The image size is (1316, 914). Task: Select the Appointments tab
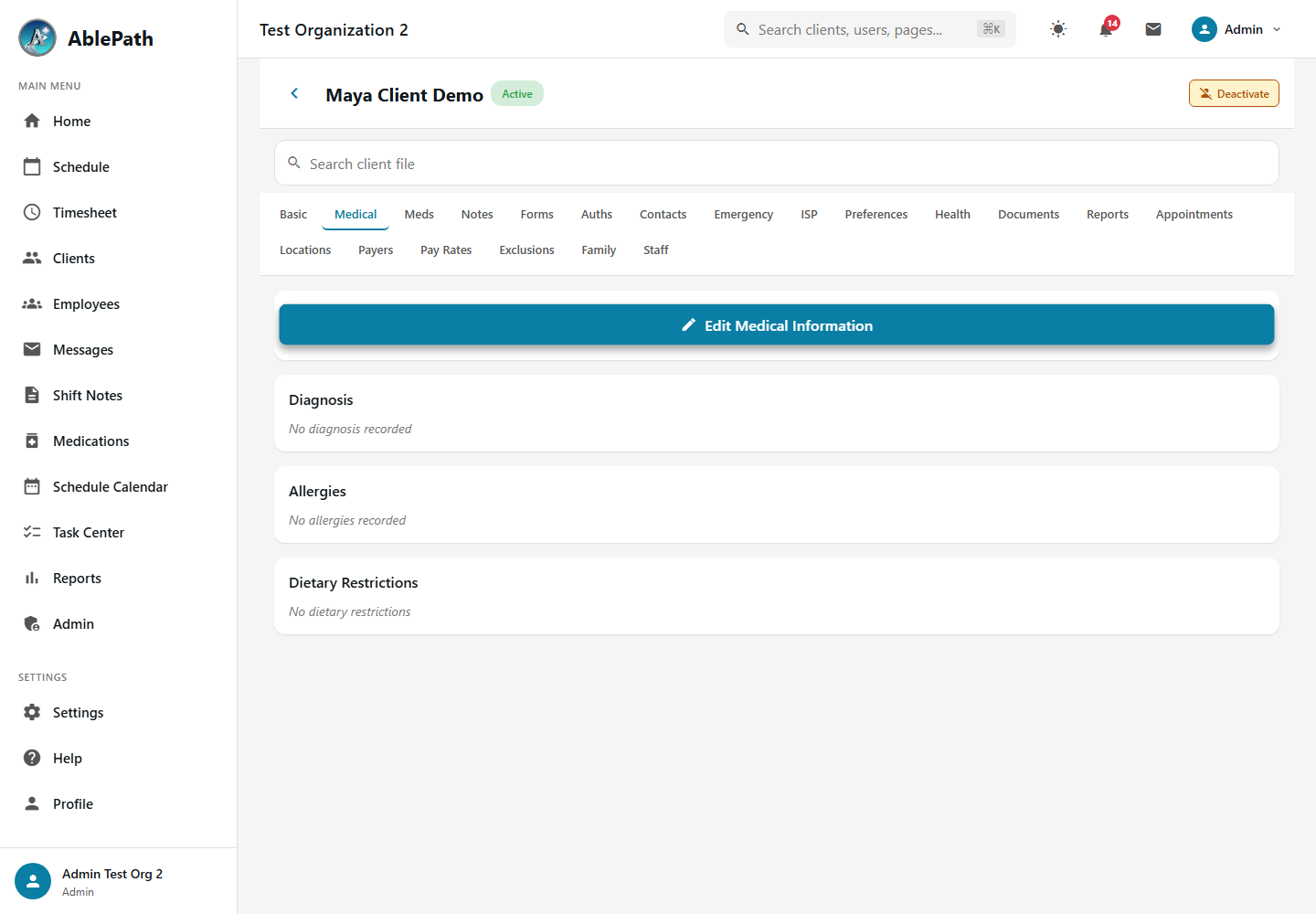pos(1194,214)
